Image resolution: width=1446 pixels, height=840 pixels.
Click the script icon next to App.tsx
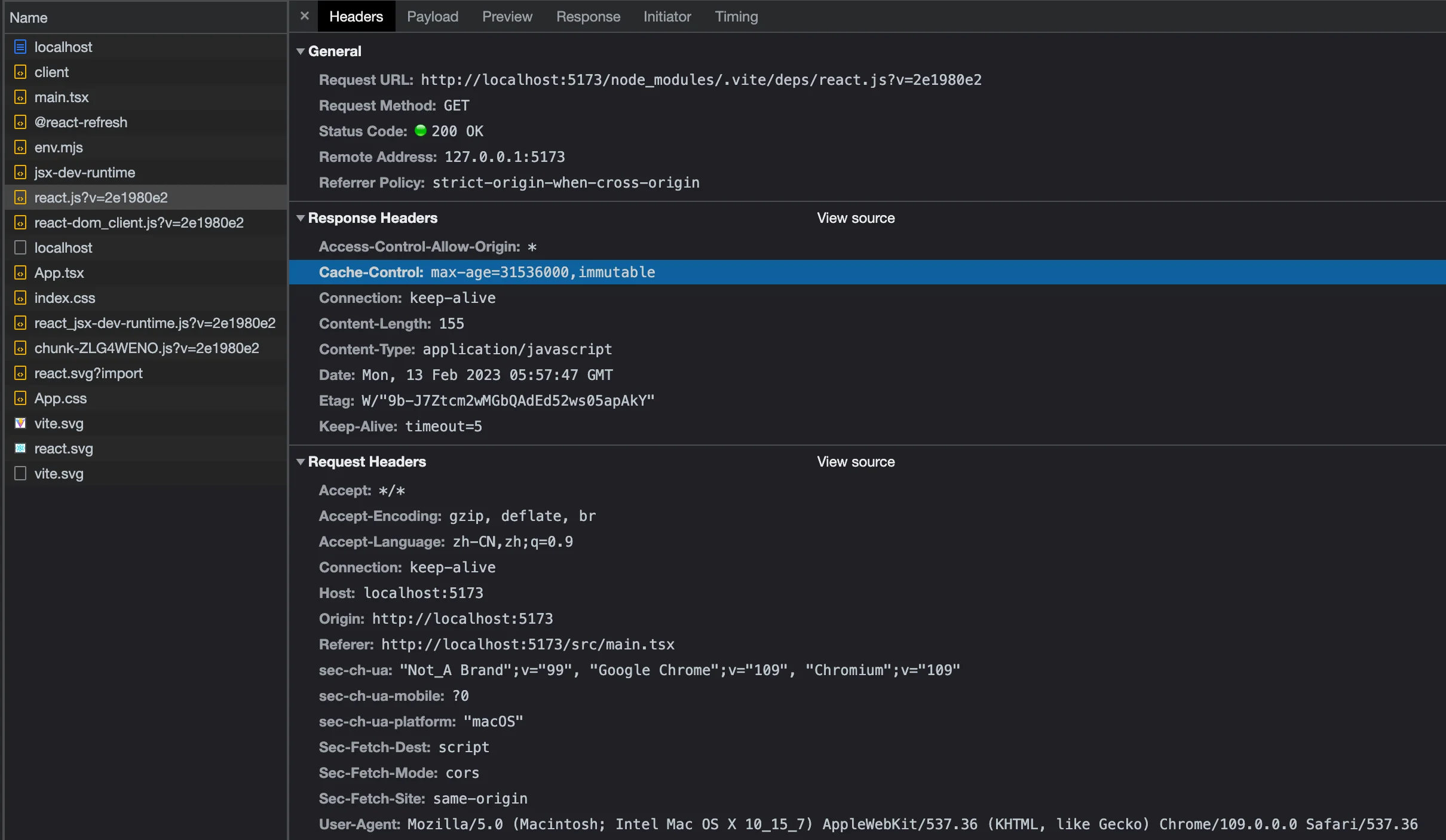tap(20, 272)
